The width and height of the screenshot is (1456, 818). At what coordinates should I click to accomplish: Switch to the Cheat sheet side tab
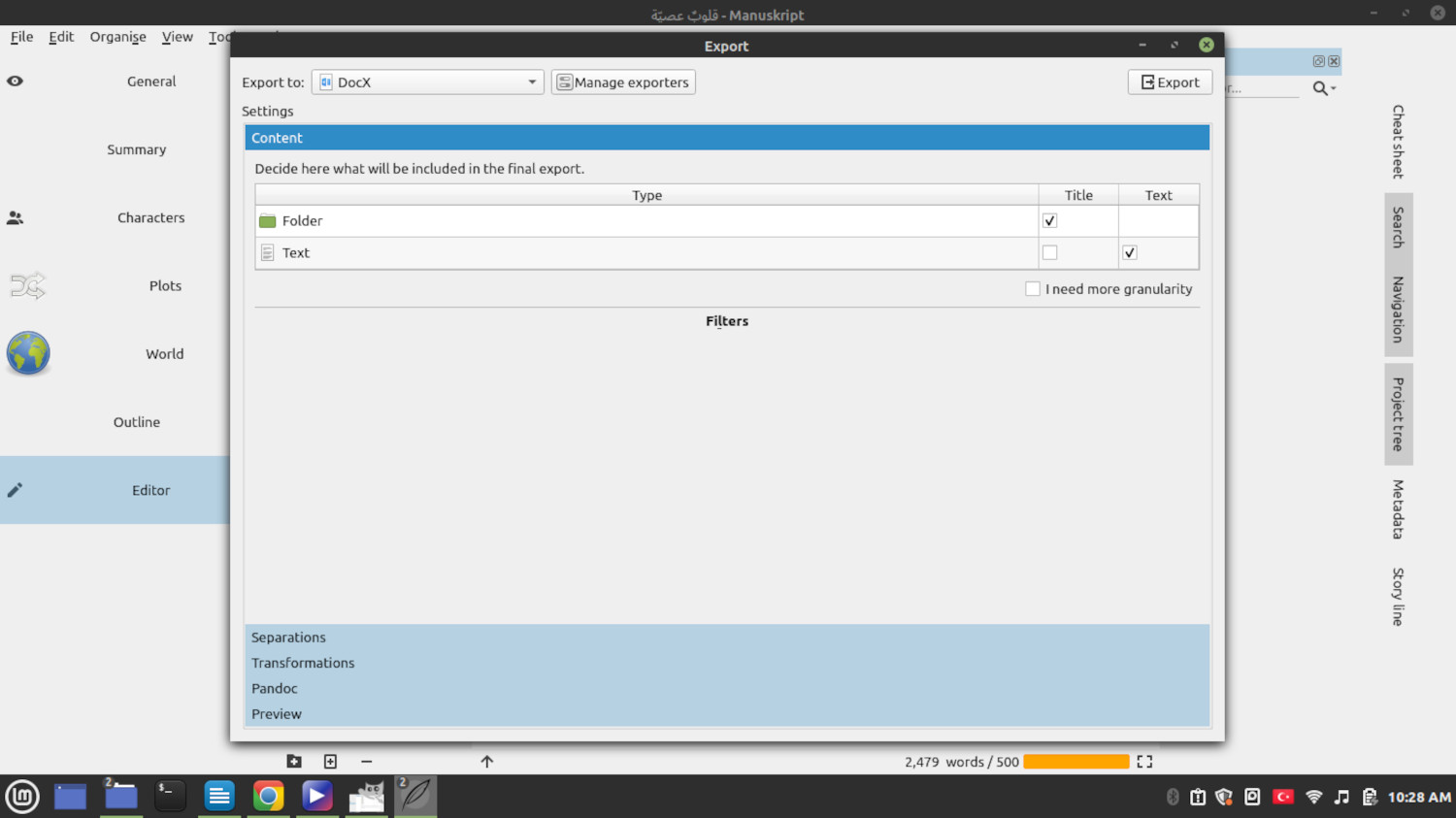[1398, 142]
